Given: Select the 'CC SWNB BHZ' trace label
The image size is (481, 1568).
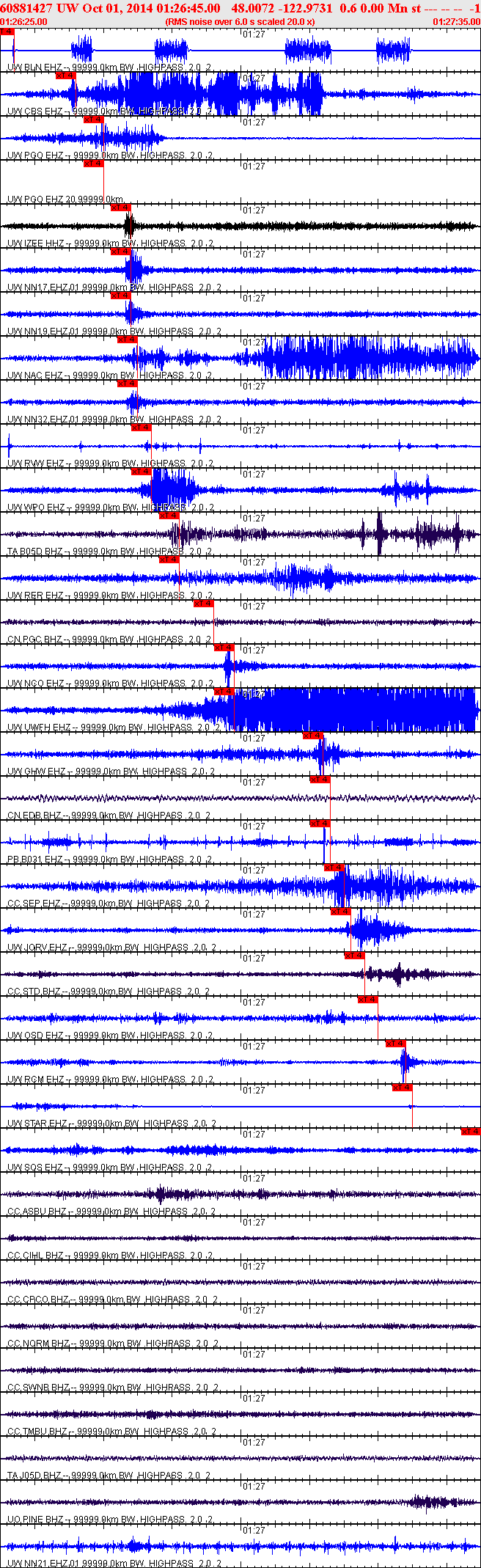Looking at the screenshot, I should tap(38, 1388).
